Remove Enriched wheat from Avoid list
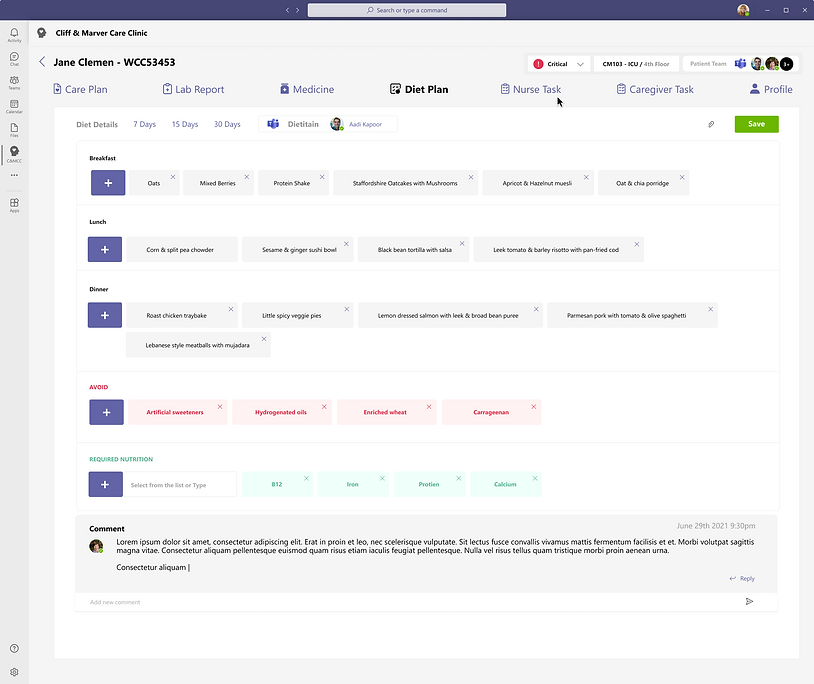The width and height of the screenshot is (814, 684). (x=429, y=406)
